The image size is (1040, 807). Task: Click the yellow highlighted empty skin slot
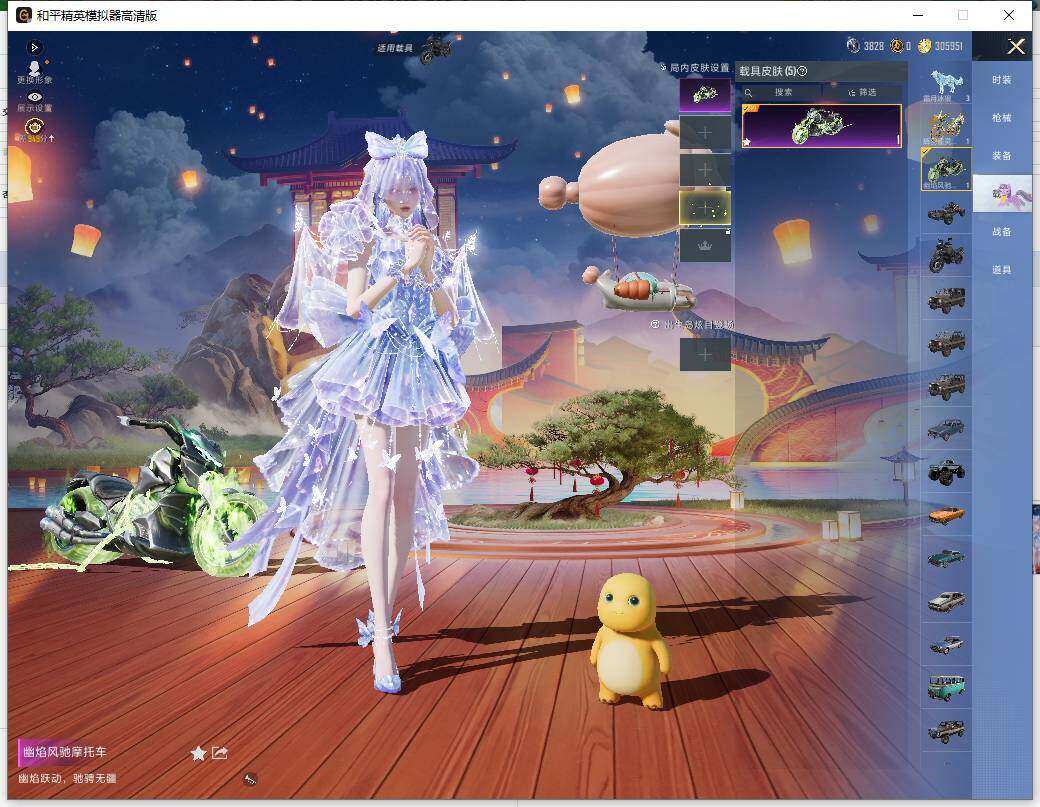point(705,208)
